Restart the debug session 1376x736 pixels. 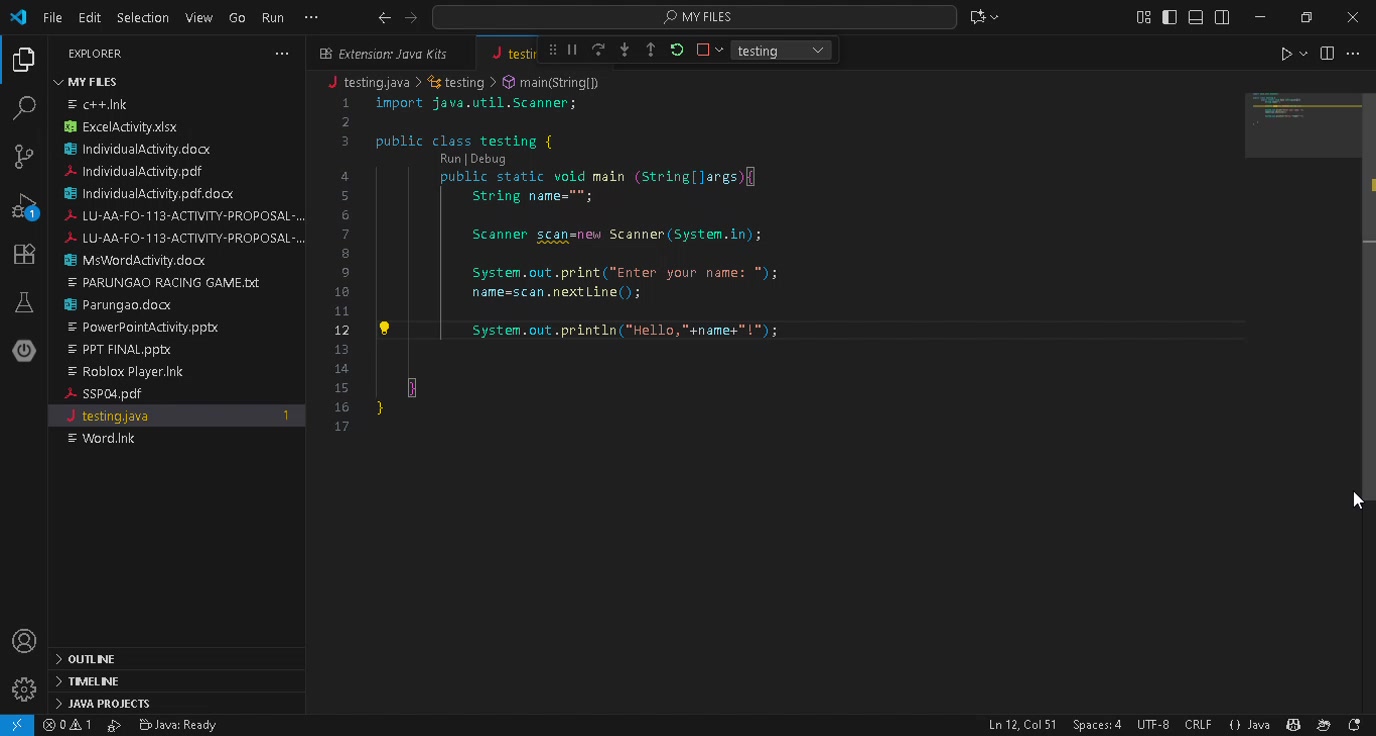(677, 50)
